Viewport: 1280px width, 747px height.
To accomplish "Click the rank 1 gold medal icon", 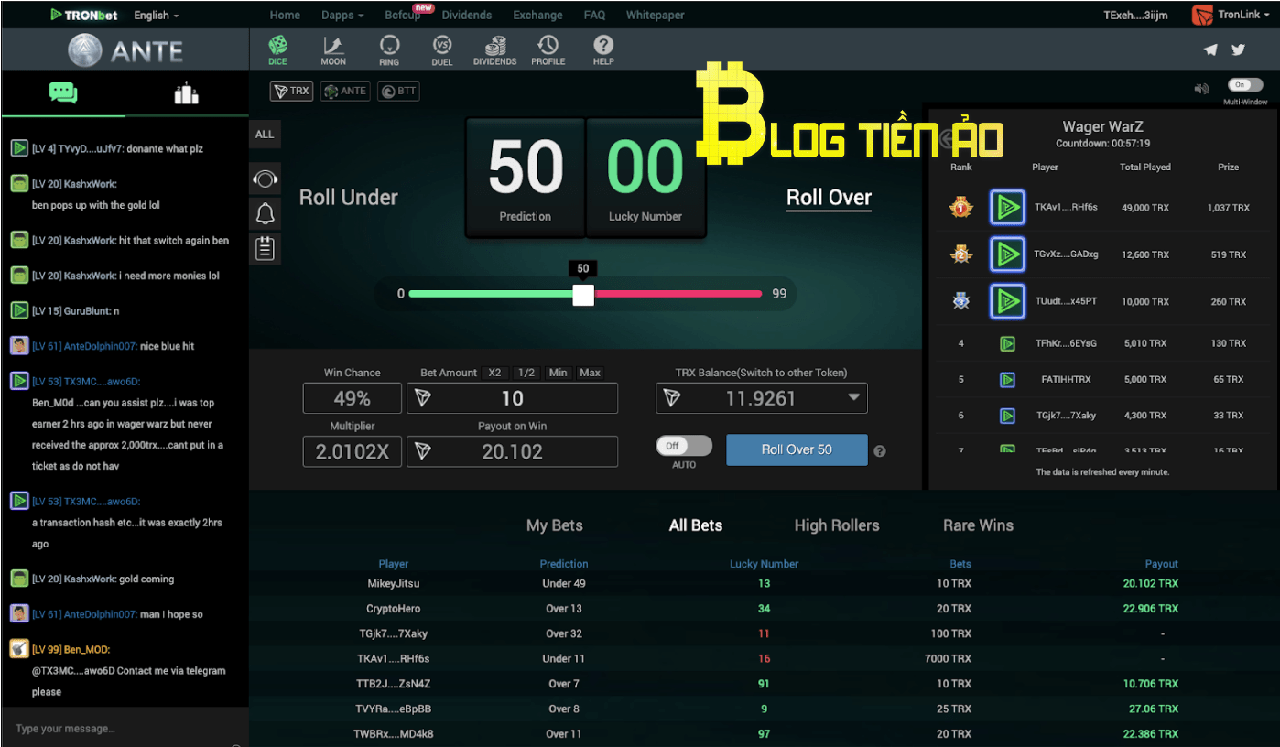I will [x=961, y=208].
